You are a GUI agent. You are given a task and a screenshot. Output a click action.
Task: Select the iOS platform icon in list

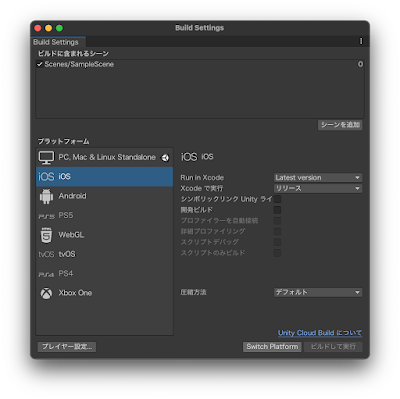point(46,177)
